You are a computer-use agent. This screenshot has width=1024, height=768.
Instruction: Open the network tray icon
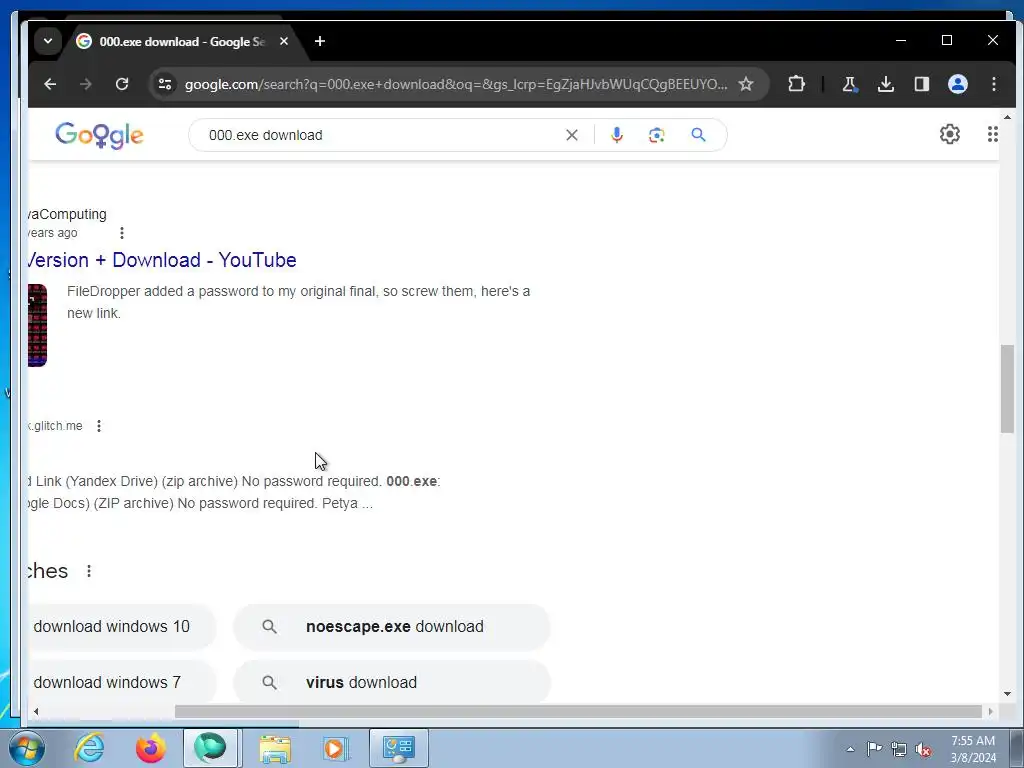(x=899, y=749)
